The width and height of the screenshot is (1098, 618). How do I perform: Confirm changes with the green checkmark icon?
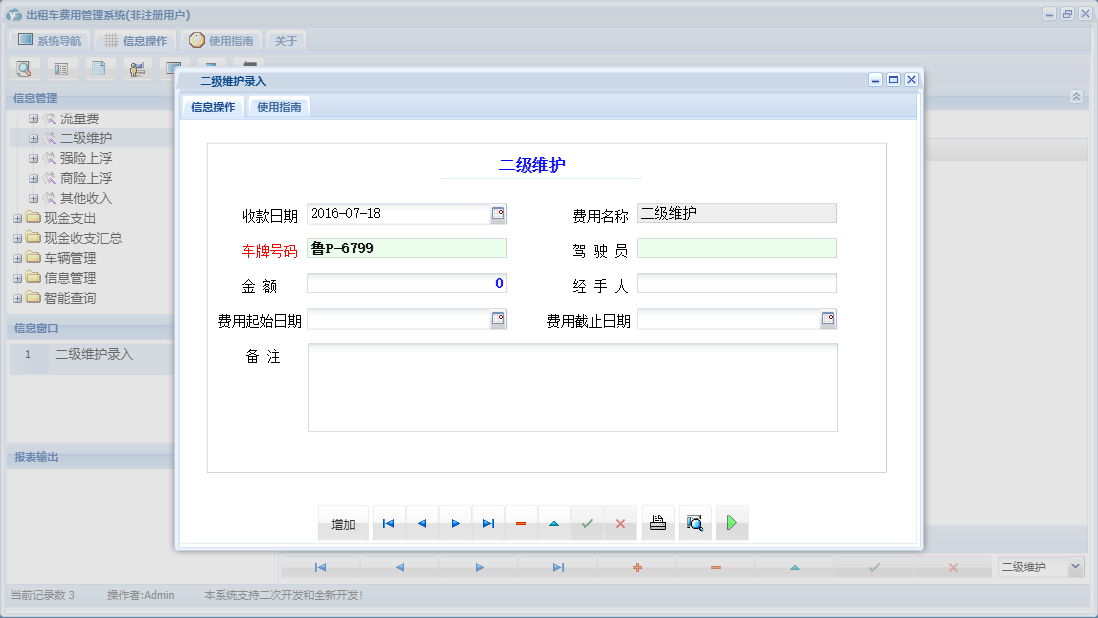pos(587,522)
